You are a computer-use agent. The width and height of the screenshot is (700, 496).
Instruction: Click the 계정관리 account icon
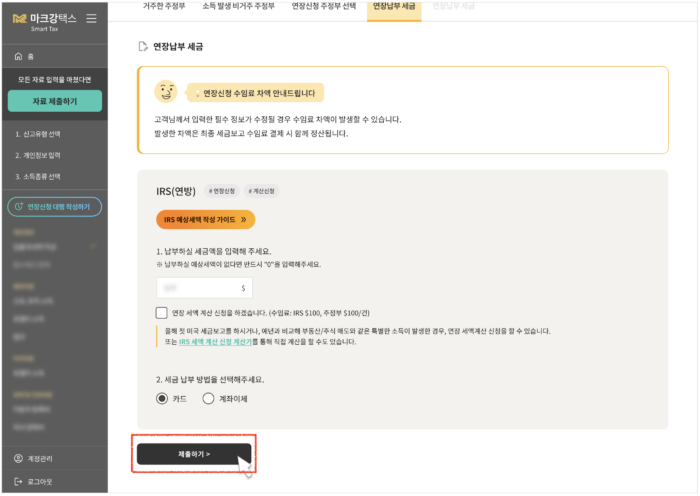(18, 458)
